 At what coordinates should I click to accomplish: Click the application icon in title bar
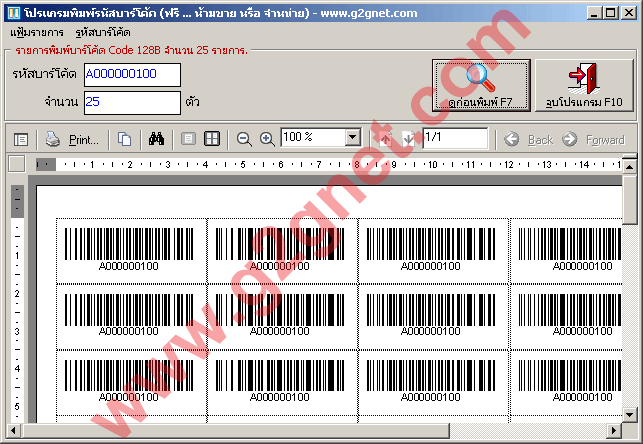coord(13,13)
